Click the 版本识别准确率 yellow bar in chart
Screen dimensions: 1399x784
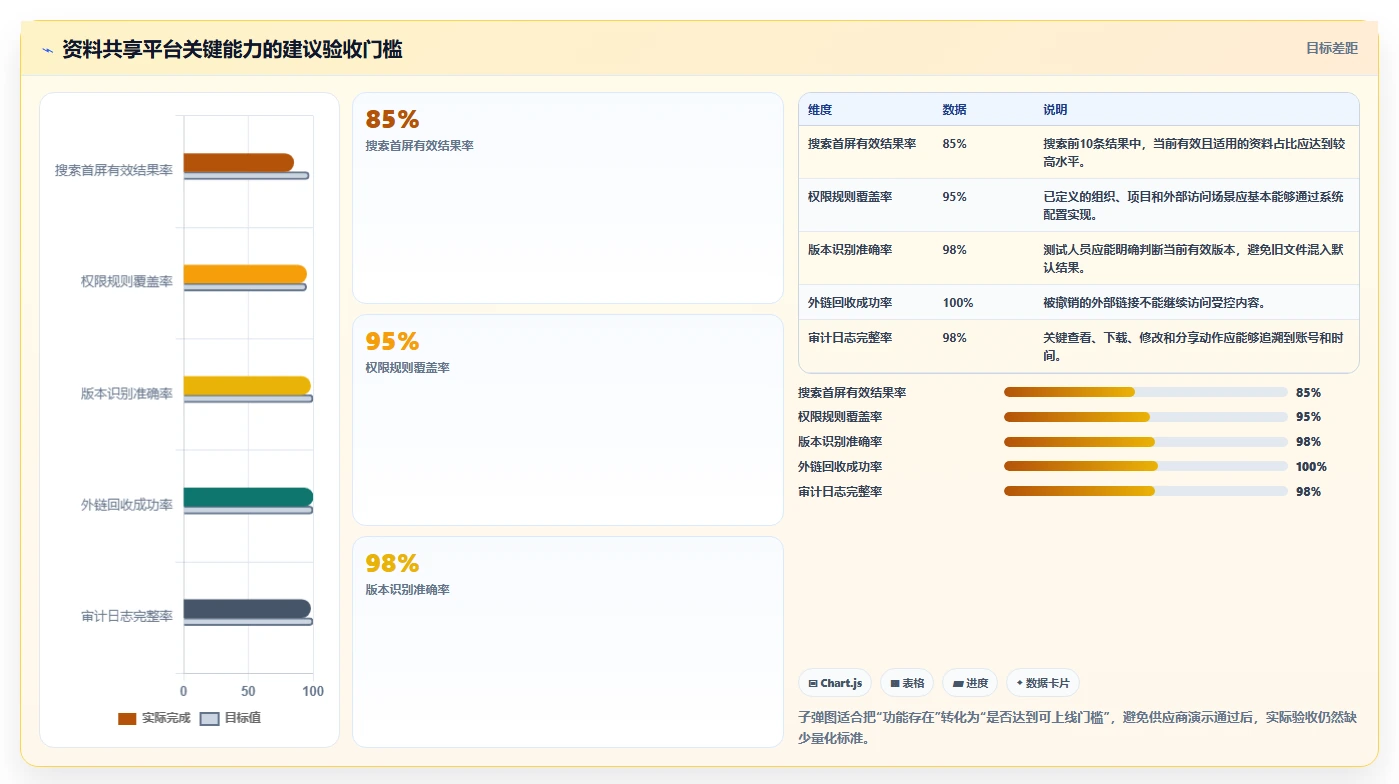247,386
